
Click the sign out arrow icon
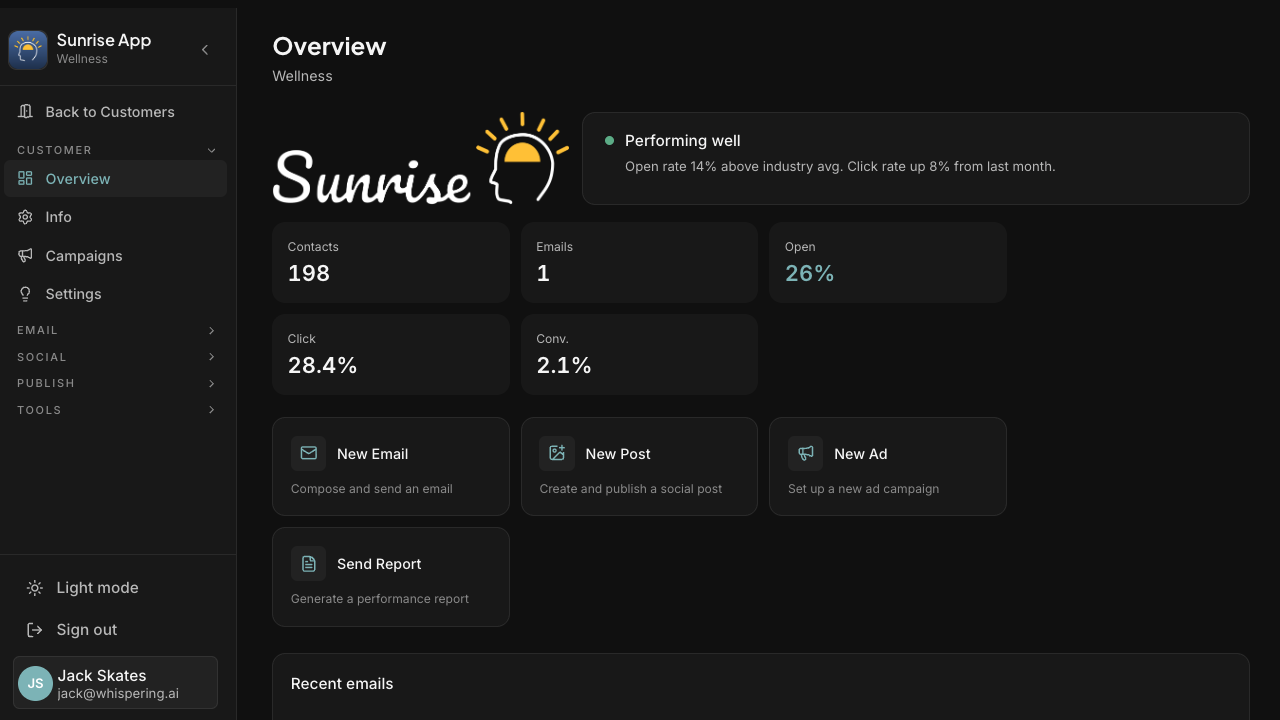pos(35,630)
